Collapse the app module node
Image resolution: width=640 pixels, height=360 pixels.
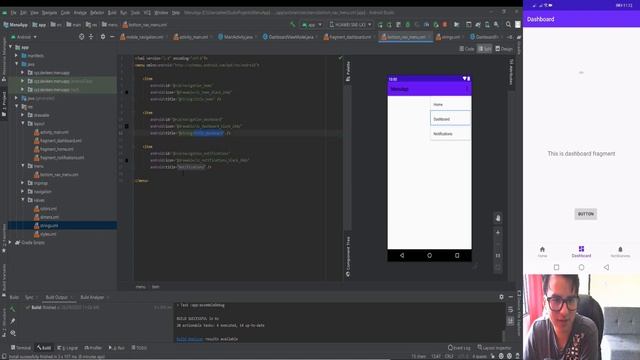[x=11, y=47]
